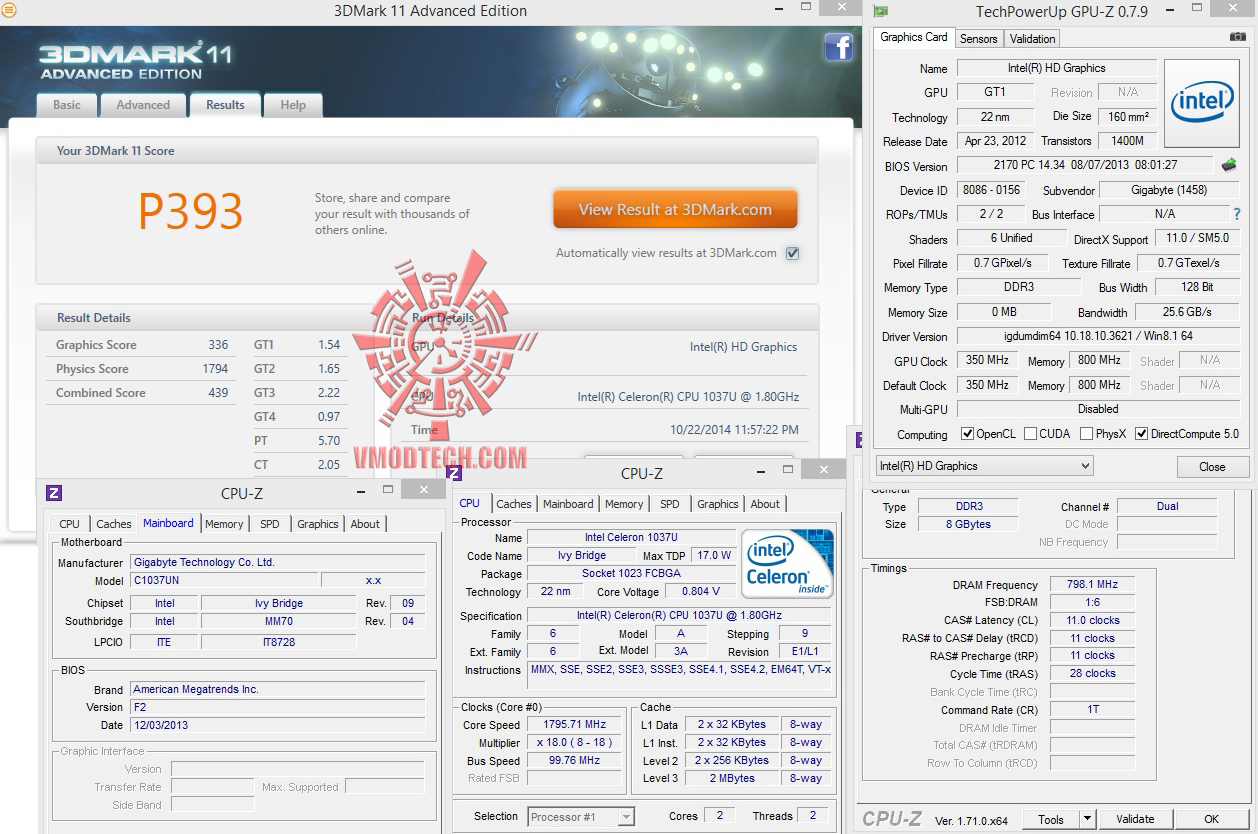Click the Graphics Score value 336
1258x834 pixels.
coord(218,345)
